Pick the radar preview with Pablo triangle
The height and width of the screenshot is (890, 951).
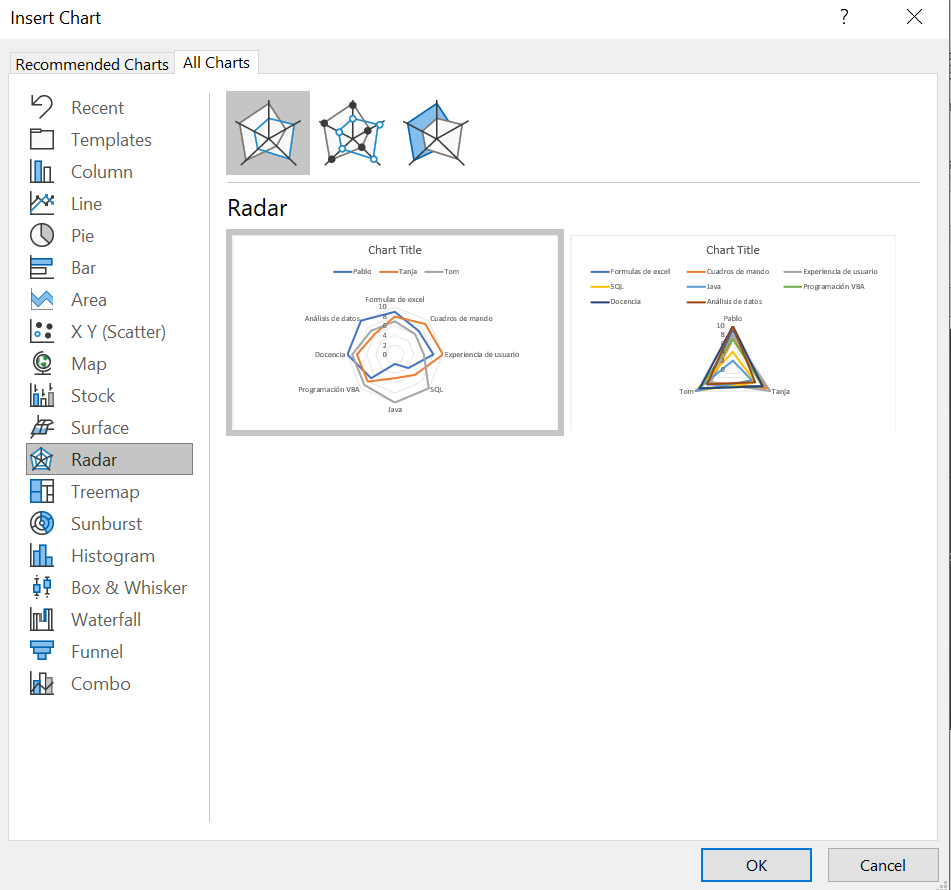(733, 332)
